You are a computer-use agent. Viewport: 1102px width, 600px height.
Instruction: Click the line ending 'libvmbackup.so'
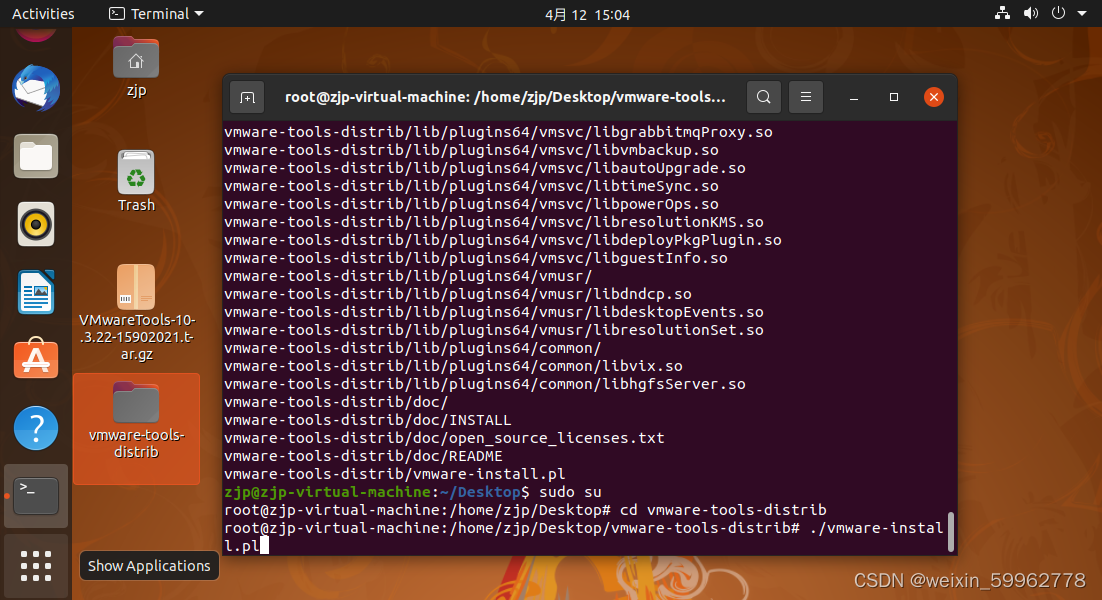click(x=471, y=150)
